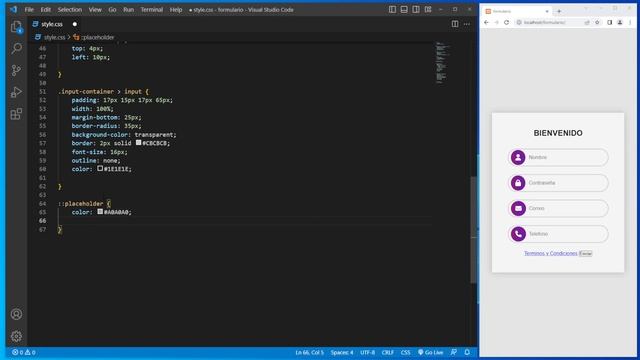The image size is (640, 360).
Task: Open the Terminos y Condiciones link
Action: (551, 253)
